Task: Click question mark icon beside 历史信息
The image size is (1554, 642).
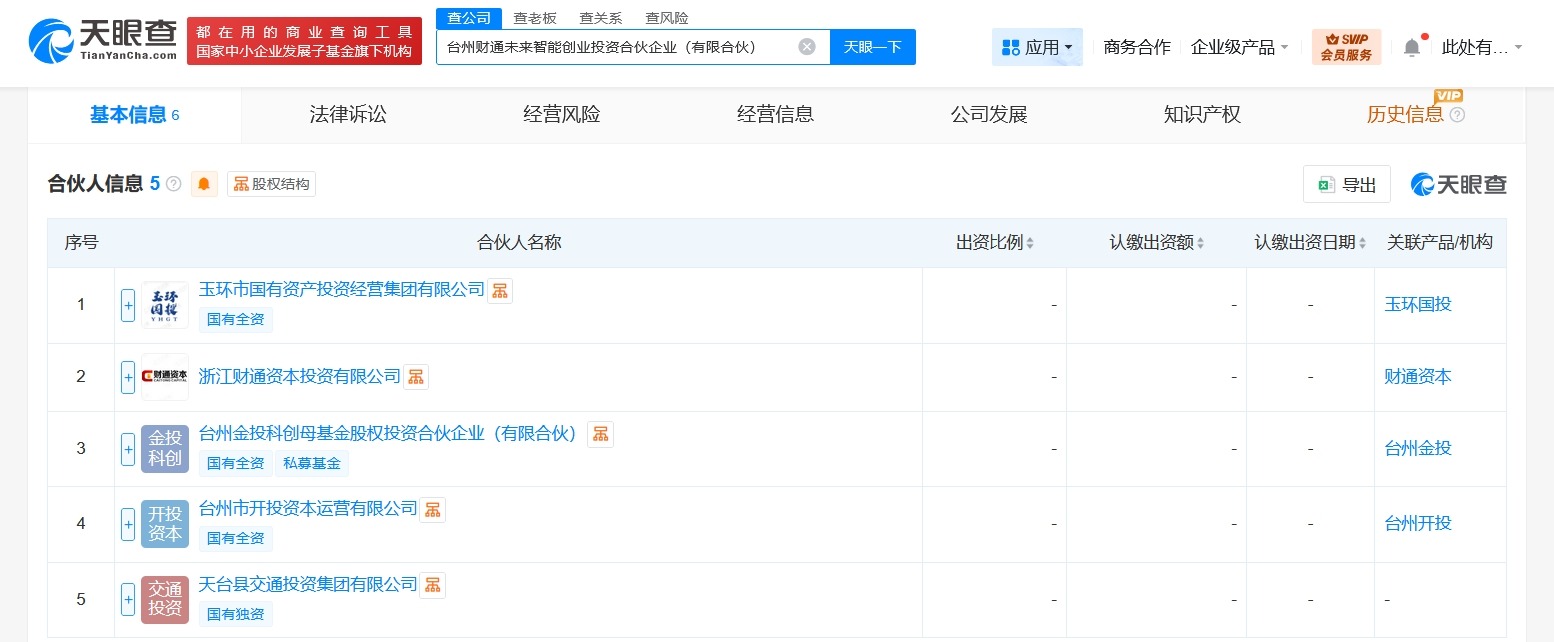Action: coord(1457,115)
